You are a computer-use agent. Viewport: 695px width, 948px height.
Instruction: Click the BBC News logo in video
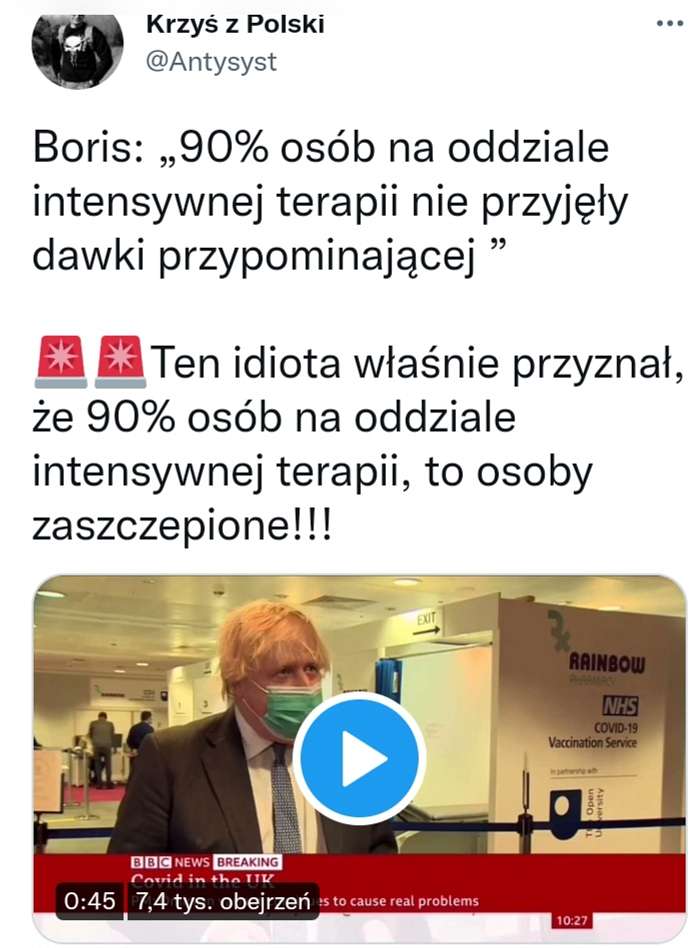[170, 862]
